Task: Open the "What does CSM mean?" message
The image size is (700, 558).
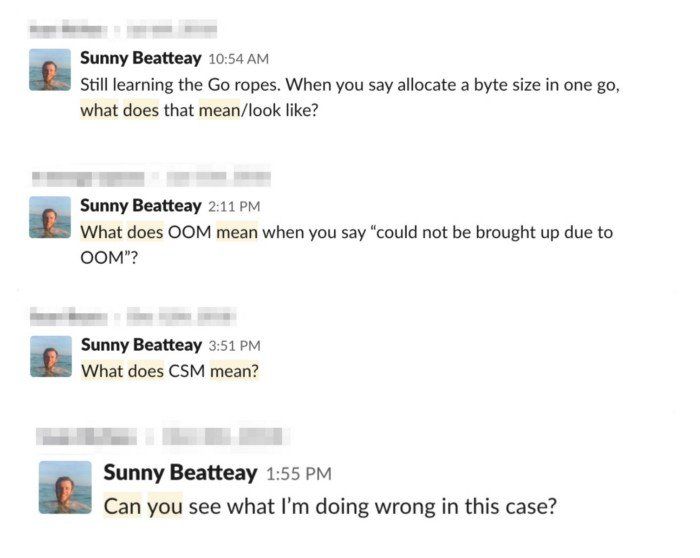Action: tap(170, 371)
